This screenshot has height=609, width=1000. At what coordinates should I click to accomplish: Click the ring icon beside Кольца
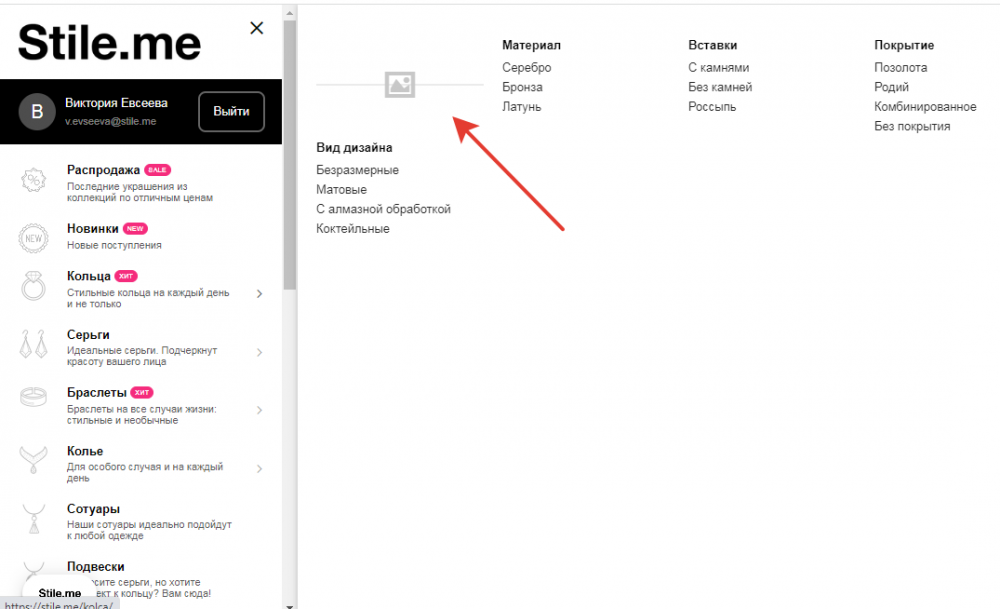pyautogui.click(x=34, y=286)
